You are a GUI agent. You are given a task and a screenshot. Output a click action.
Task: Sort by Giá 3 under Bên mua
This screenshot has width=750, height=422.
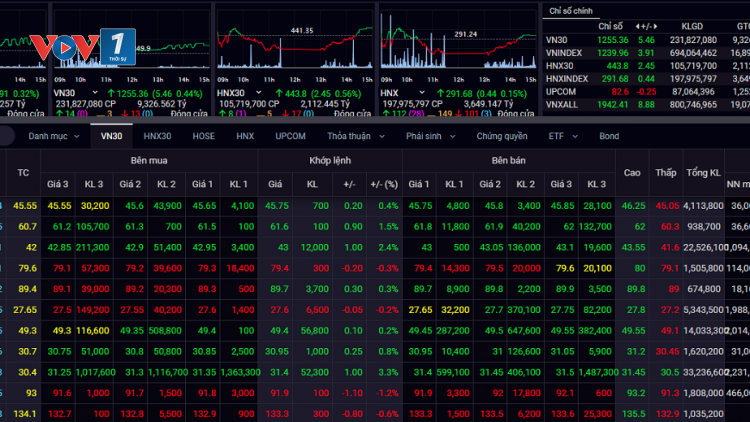pos(57,184)
